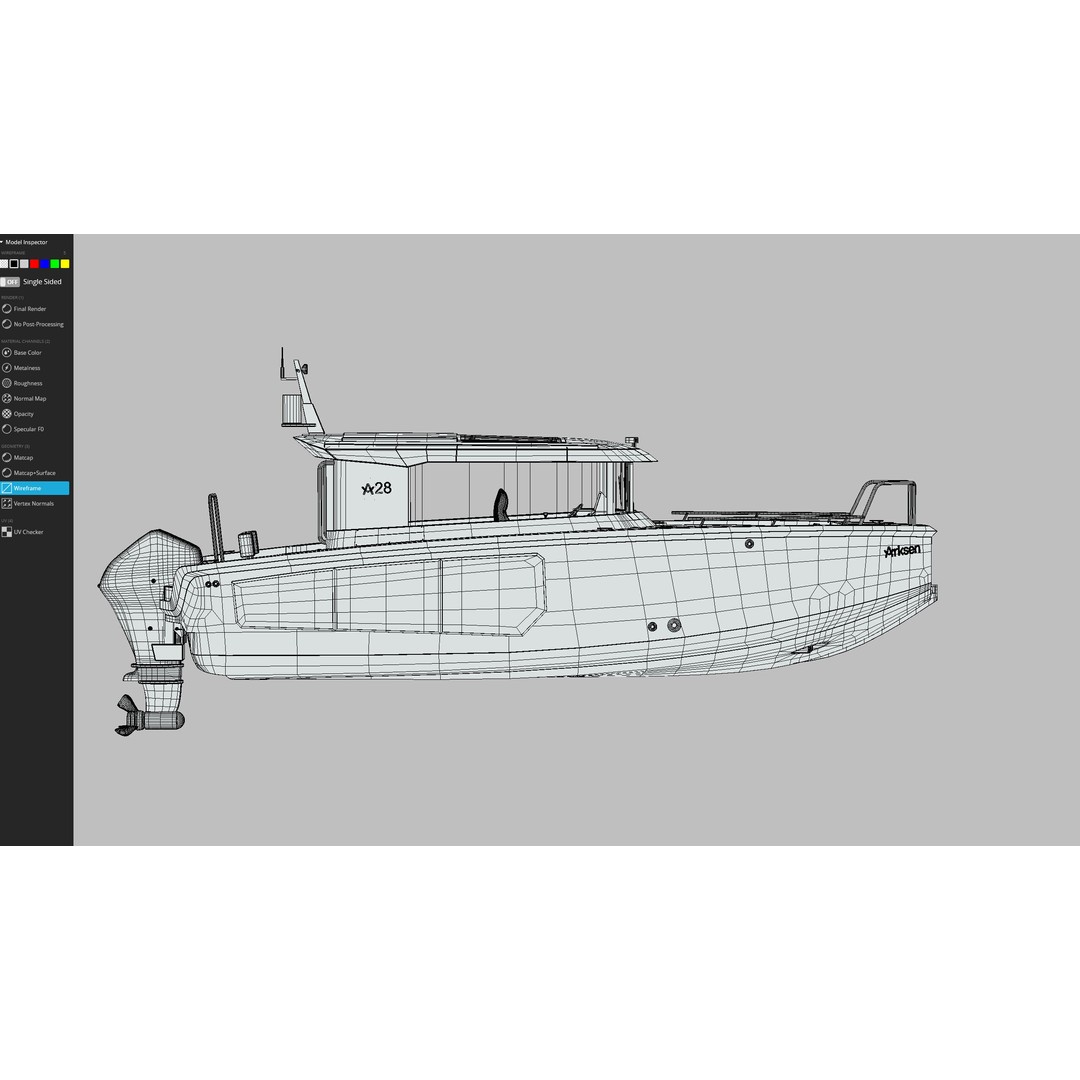Click the Render section header
The width and height of the screenshot is (1080, 1080).
point(12,298)
